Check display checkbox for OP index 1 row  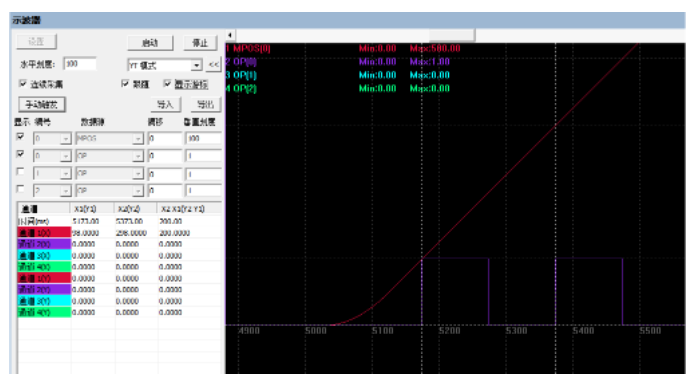(20, 171)
